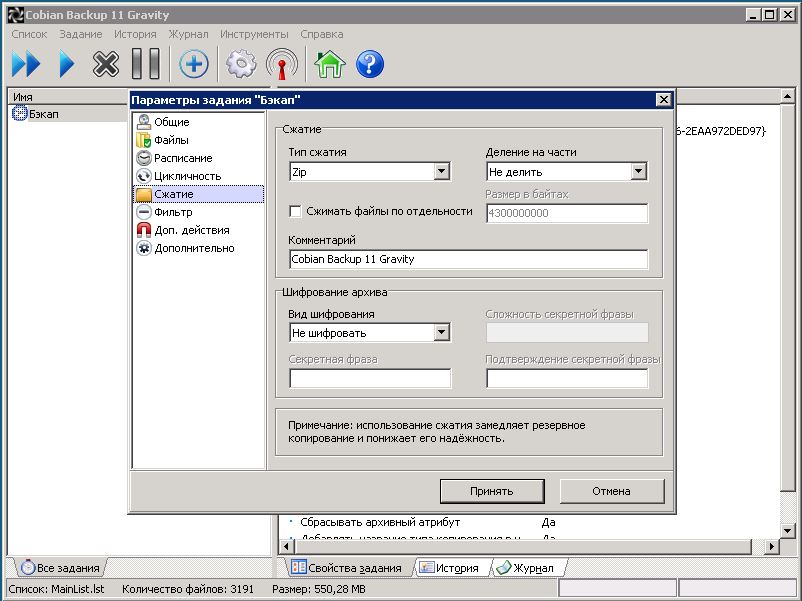The width and height of the screenshot is (802, 601).
Task: Open help via question mark icon
Action: (370, 64)
